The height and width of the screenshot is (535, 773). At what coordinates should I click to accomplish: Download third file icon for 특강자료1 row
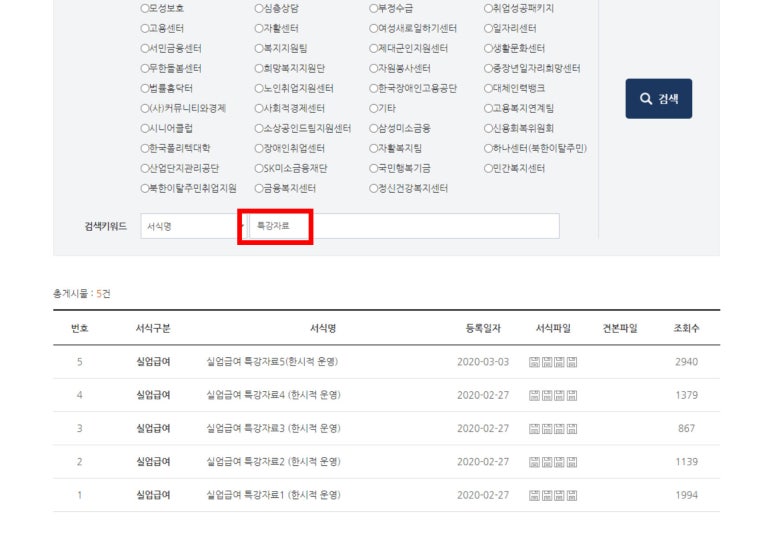(559, 496)
